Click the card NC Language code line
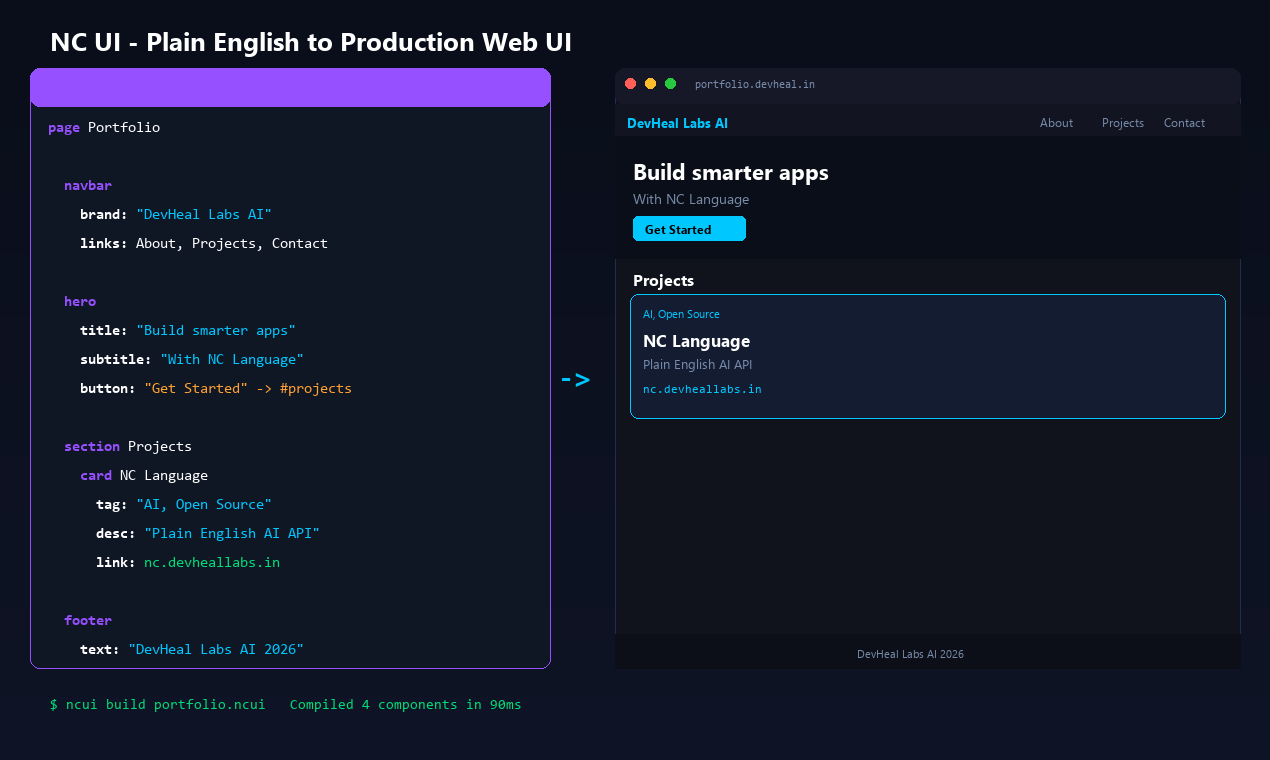The image size is (1270, 760). 144,476
